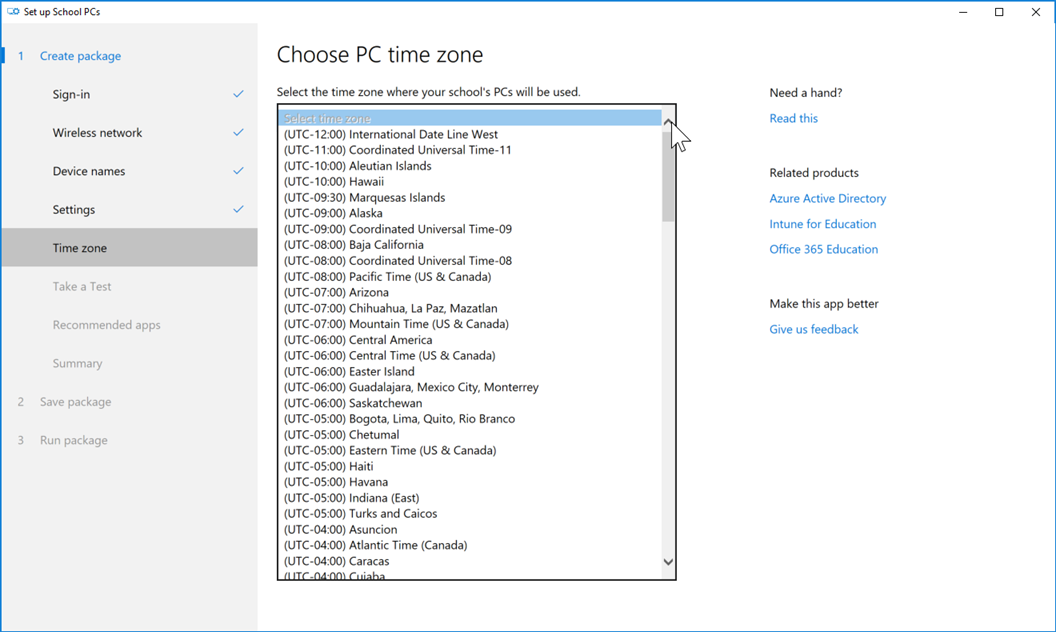Choose (UTC-08:00) Pacific Time (US & Canada)
Screen dimensions: 1056x632
(x=387, y=277)
